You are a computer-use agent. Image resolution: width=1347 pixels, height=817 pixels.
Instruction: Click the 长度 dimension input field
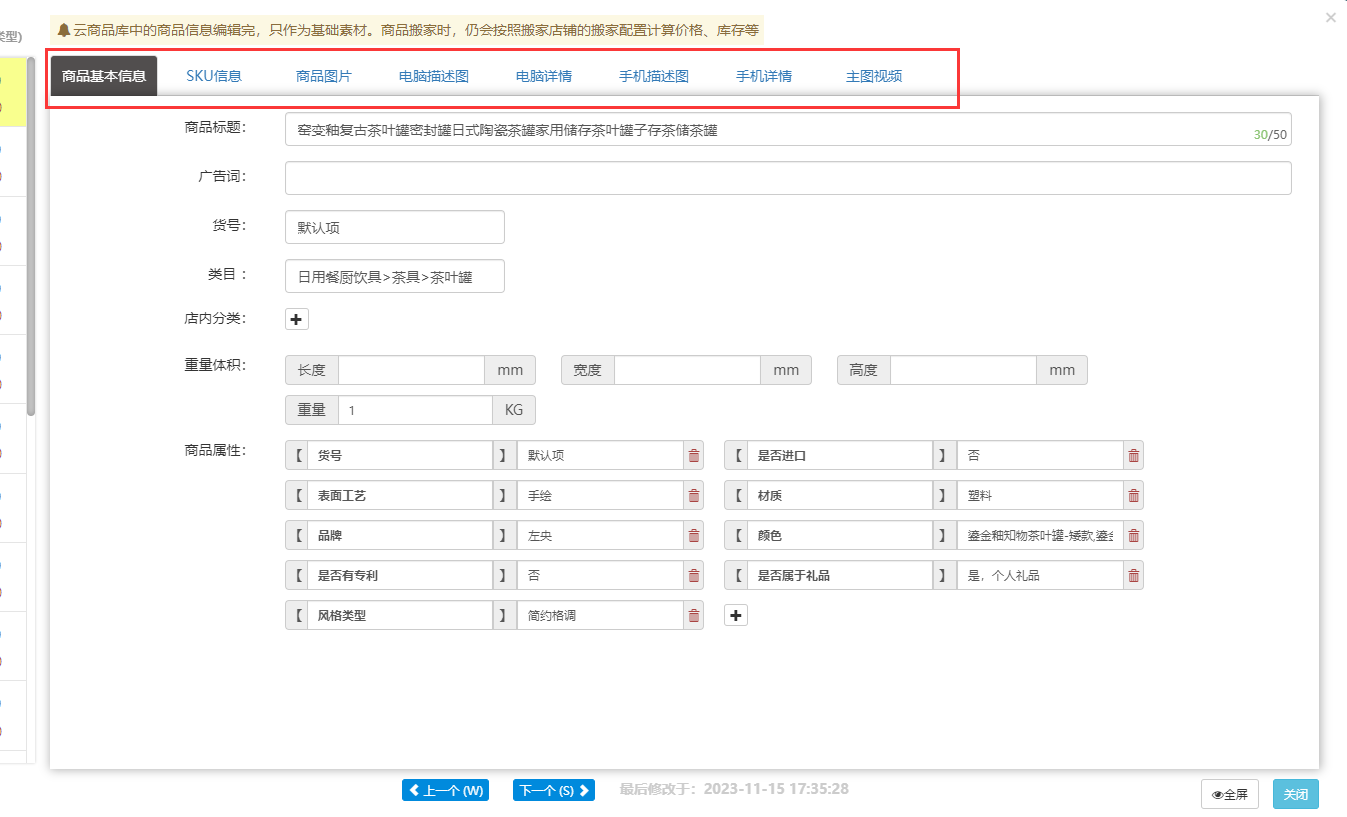coord(411,370)
